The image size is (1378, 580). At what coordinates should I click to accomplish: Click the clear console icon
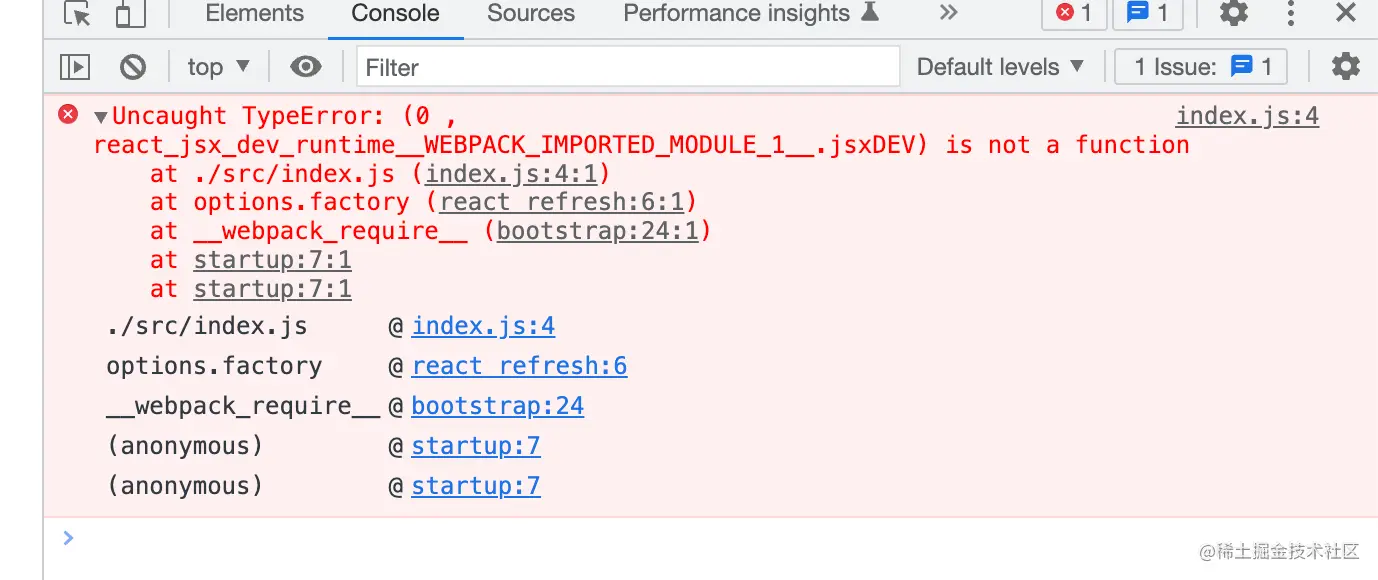132,67
